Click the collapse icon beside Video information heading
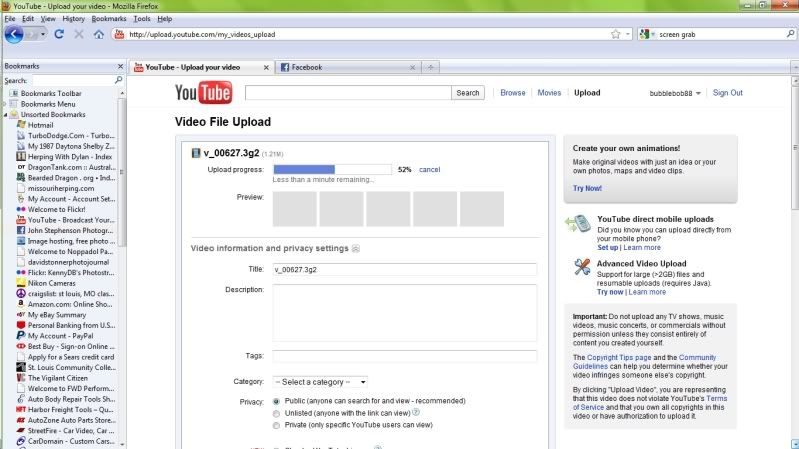The width and height of the screenshot is (799, 449). click(356, 249)
